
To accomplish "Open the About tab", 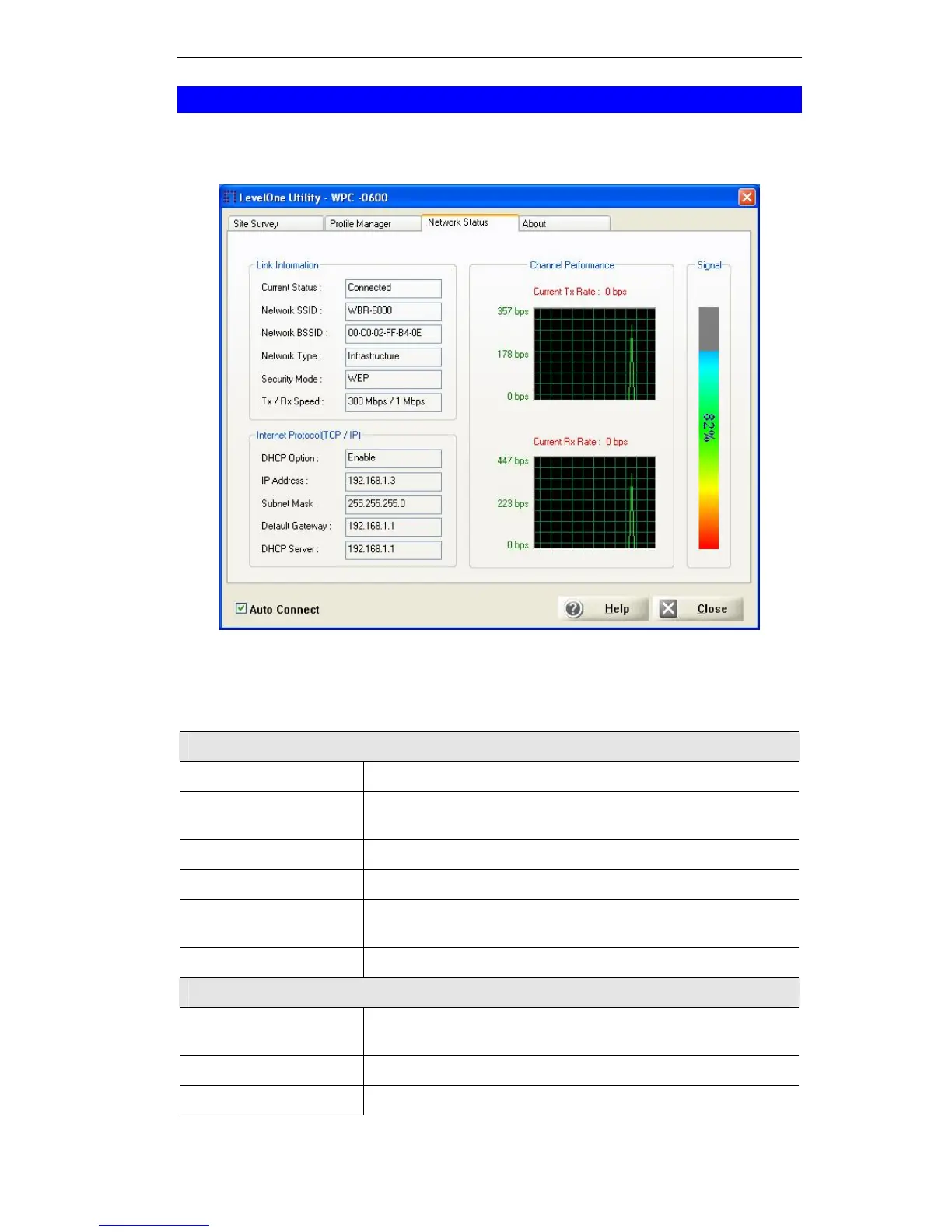I will (x=565, y=224).
